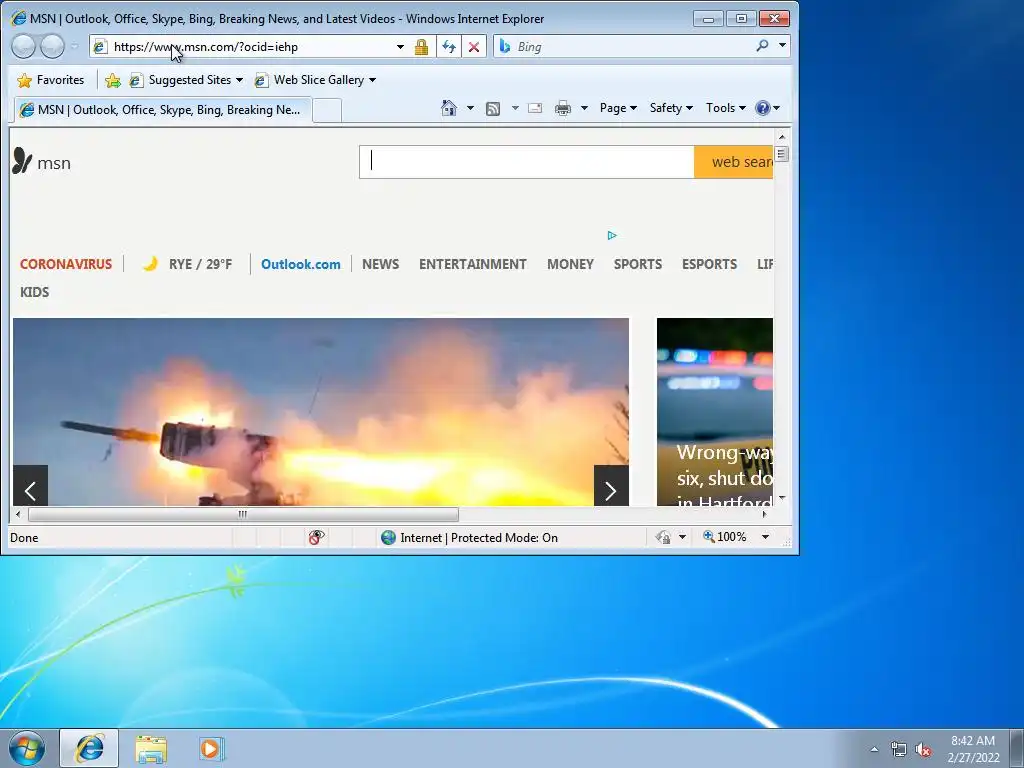Click the magnifier search icon in Bing box
Image resolution: width=1024 pixels, height=768 pixels.
tap(762, 46)
